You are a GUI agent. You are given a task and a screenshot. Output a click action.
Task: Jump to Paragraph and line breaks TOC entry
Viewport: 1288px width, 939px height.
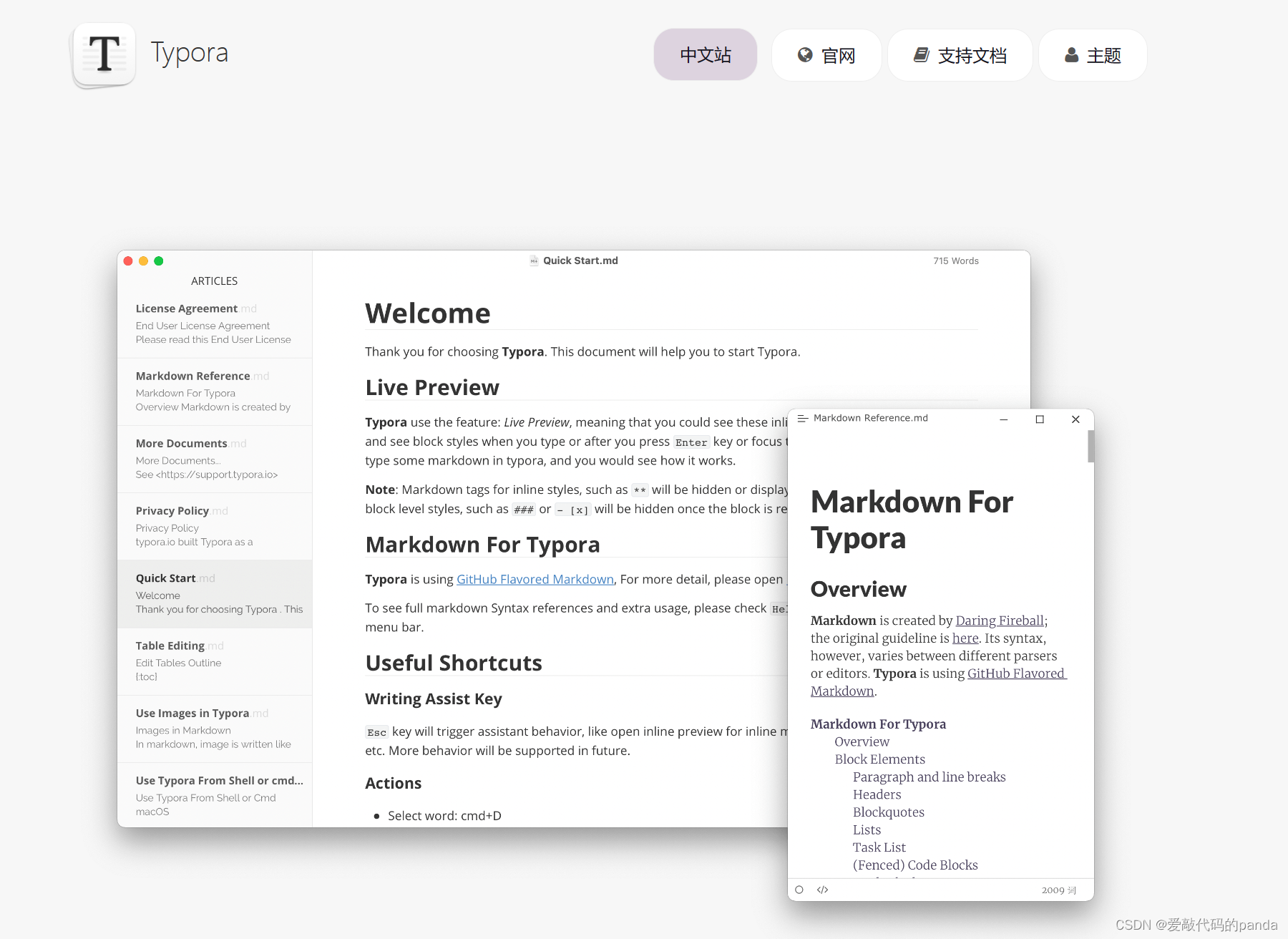click(x=929, y=777)
